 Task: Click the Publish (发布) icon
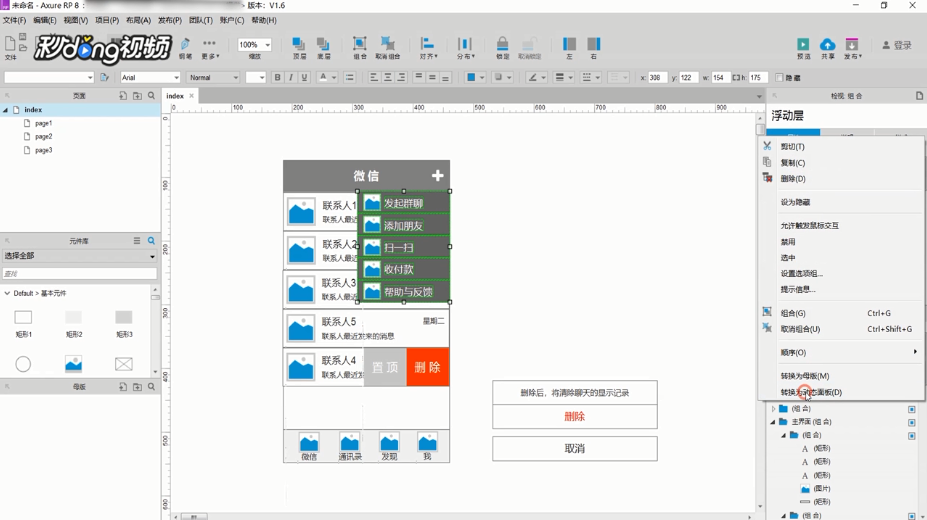[852, 47]
